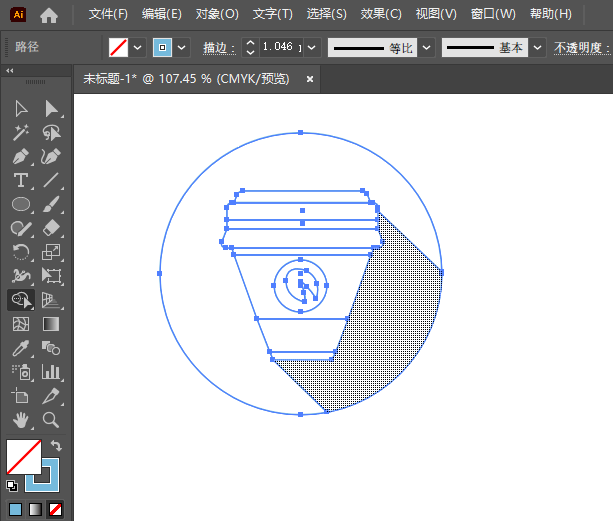Viewport: 613px width, 521px height.
Task: Click the stroke swatch in control bar
Action: click(x=162, y=48)
